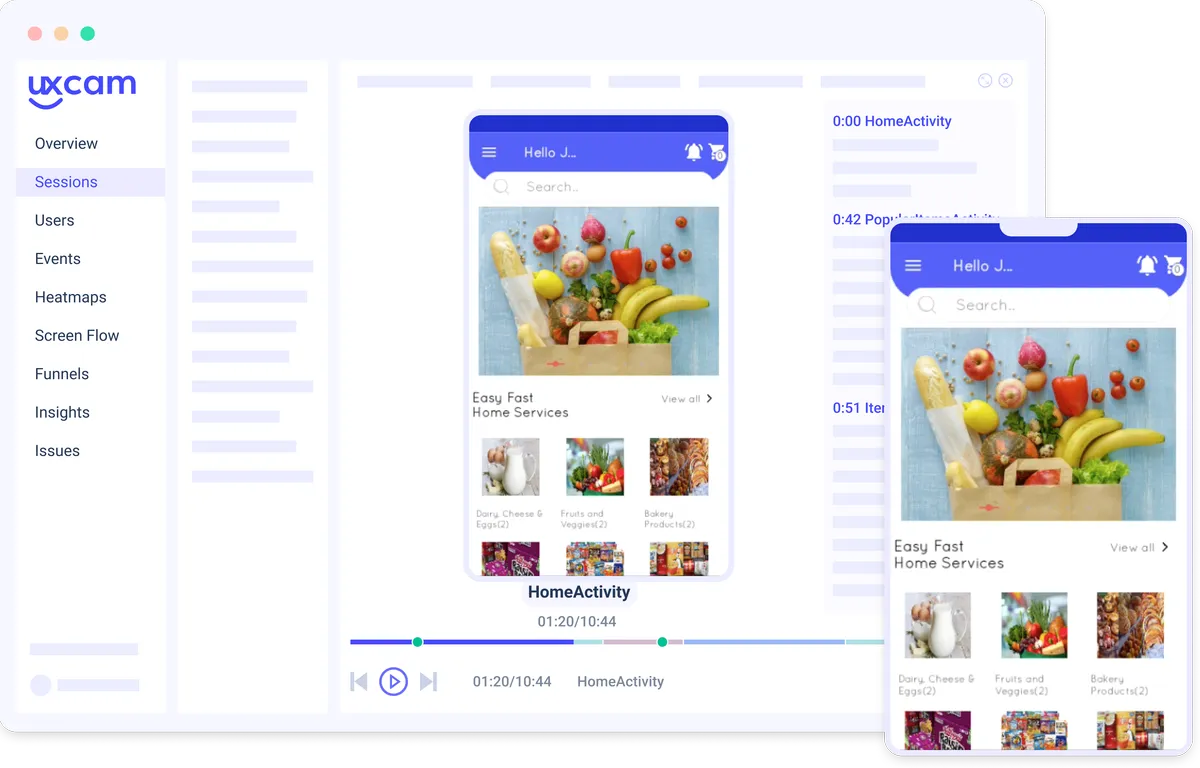Click HomeActivity text beside playback time

[620, 682]
